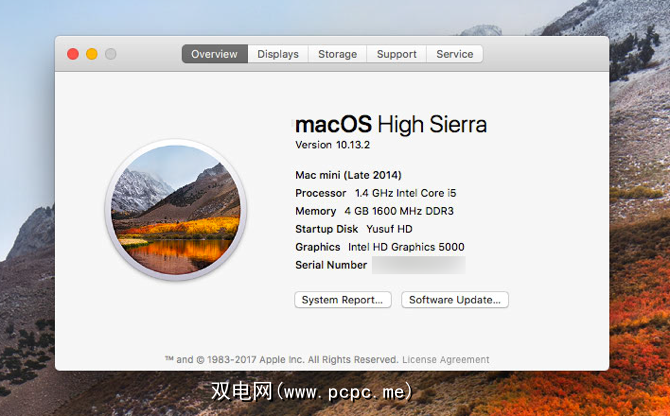670x416 pixels.
Task: Select the Mac mini (Late 2014) model text
Action: pyautogui.click(x=348, y=175)
